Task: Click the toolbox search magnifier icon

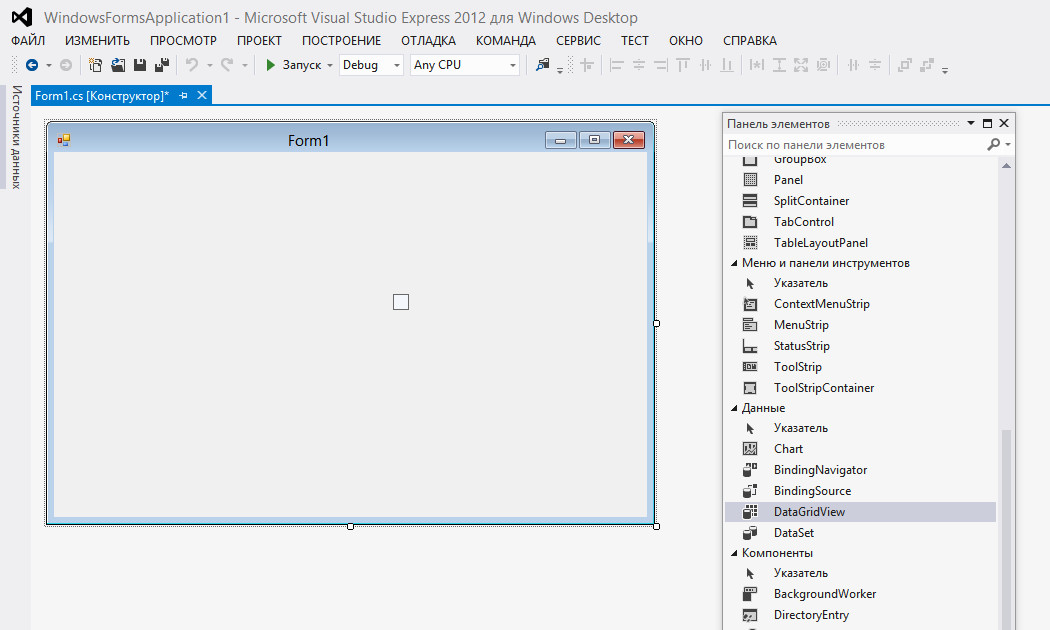Action: [994, 145]
